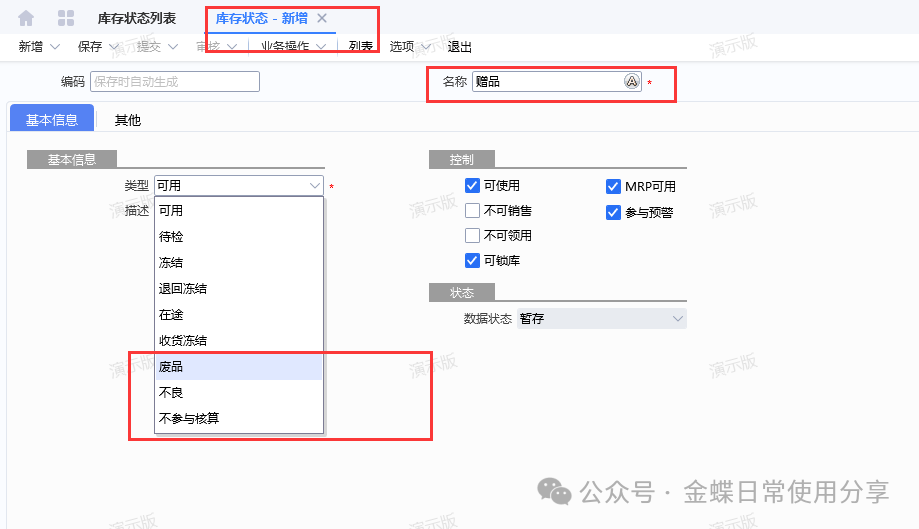Open the app grid menu icon
Image resolution: width=919 pixels, height=529 pixels.
[x=66, y=18]
